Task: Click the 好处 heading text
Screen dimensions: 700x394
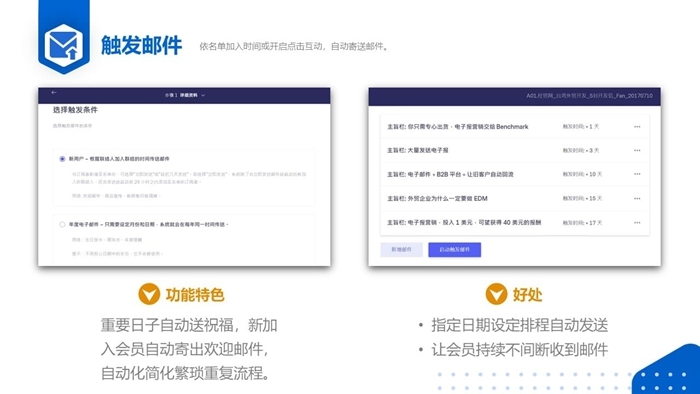Action: [527, 294]
